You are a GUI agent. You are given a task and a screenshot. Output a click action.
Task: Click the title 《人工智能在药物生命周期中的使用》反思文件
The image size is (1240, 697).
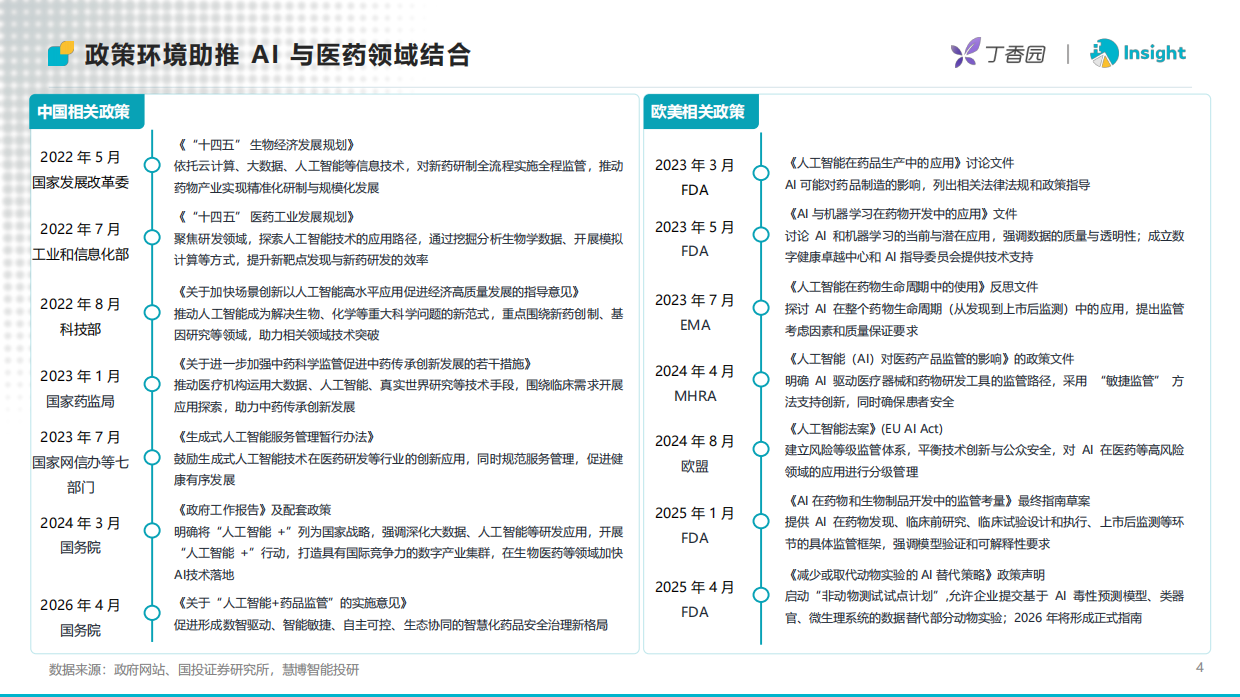[x=912, y=286]
